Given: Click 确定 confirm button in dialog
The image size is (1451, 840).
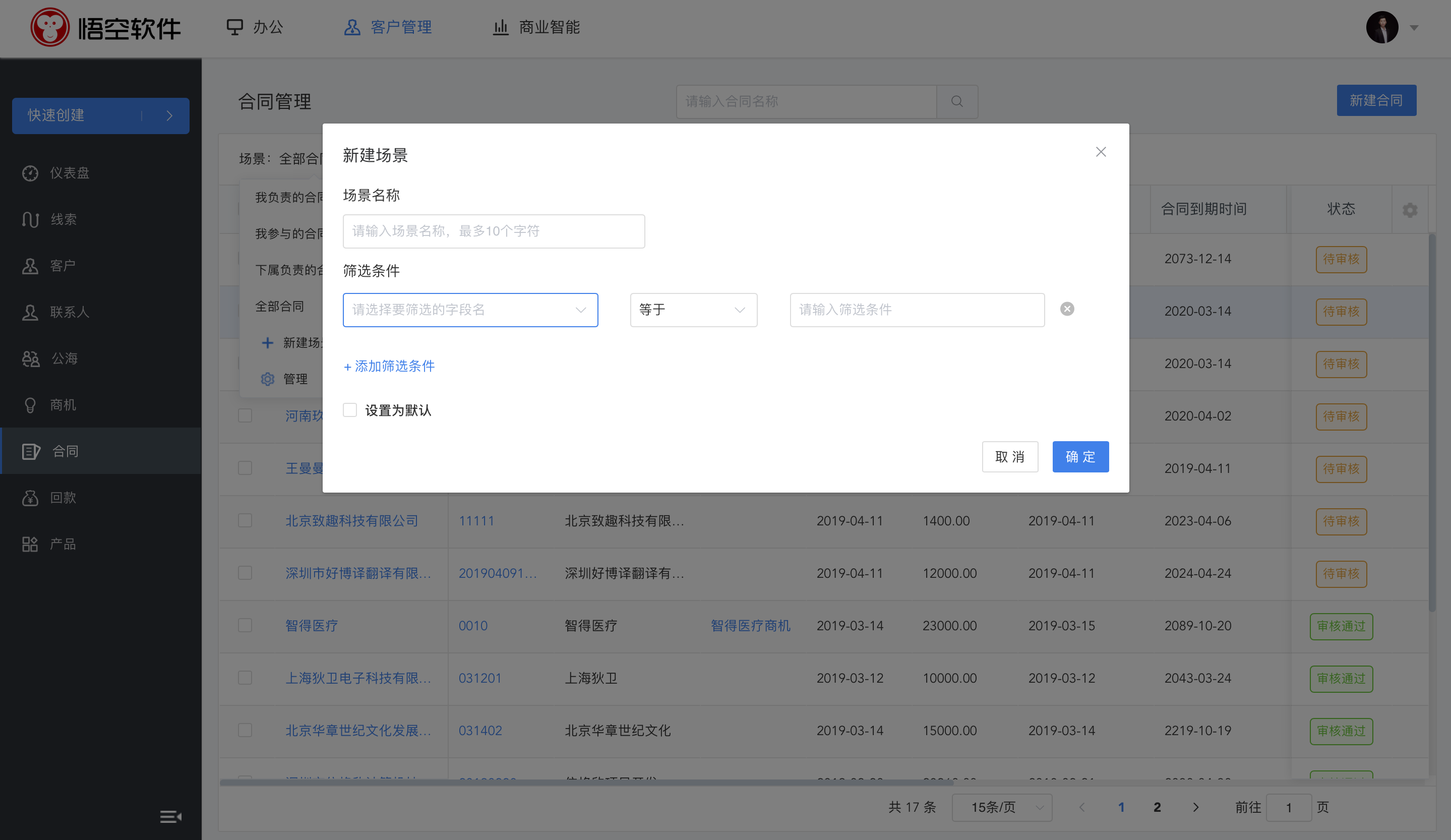Looking at the screenshot, I should point(1080,456).
